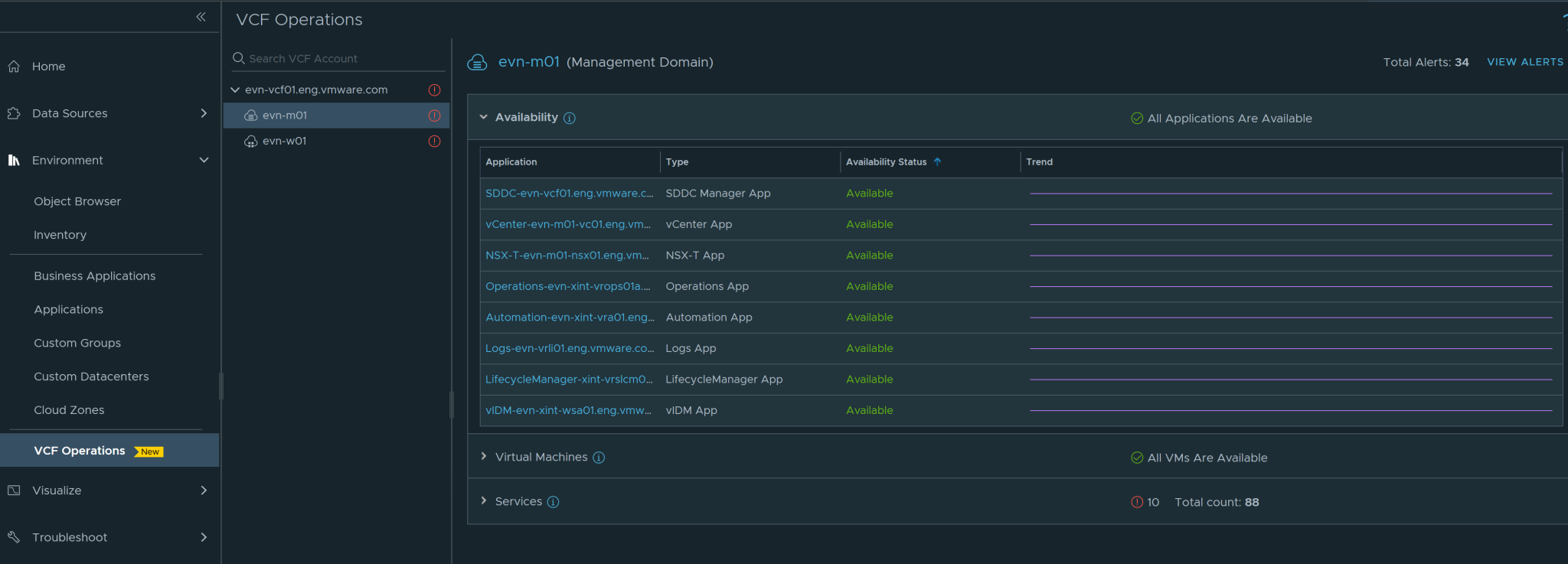Open the Object Browser menu item
This screenshot has height=564, width=1568.
[77, 201]
